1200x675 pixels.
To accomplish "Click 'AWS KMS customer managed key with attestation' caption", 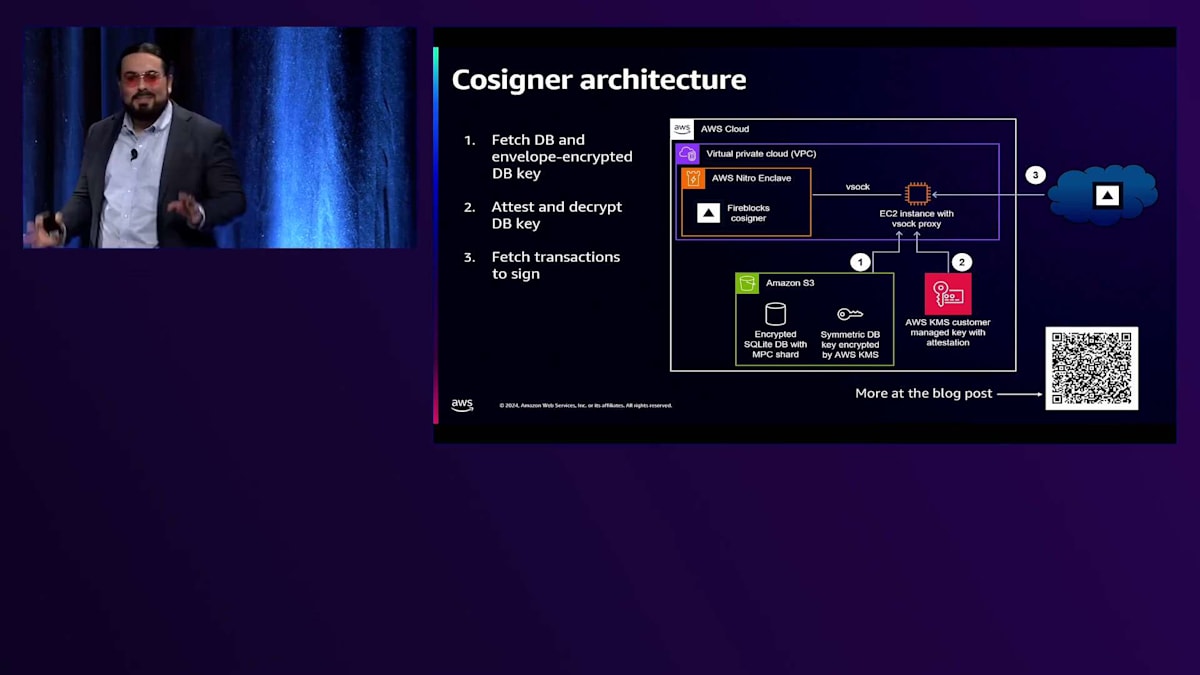I will (x=948, y=333).
